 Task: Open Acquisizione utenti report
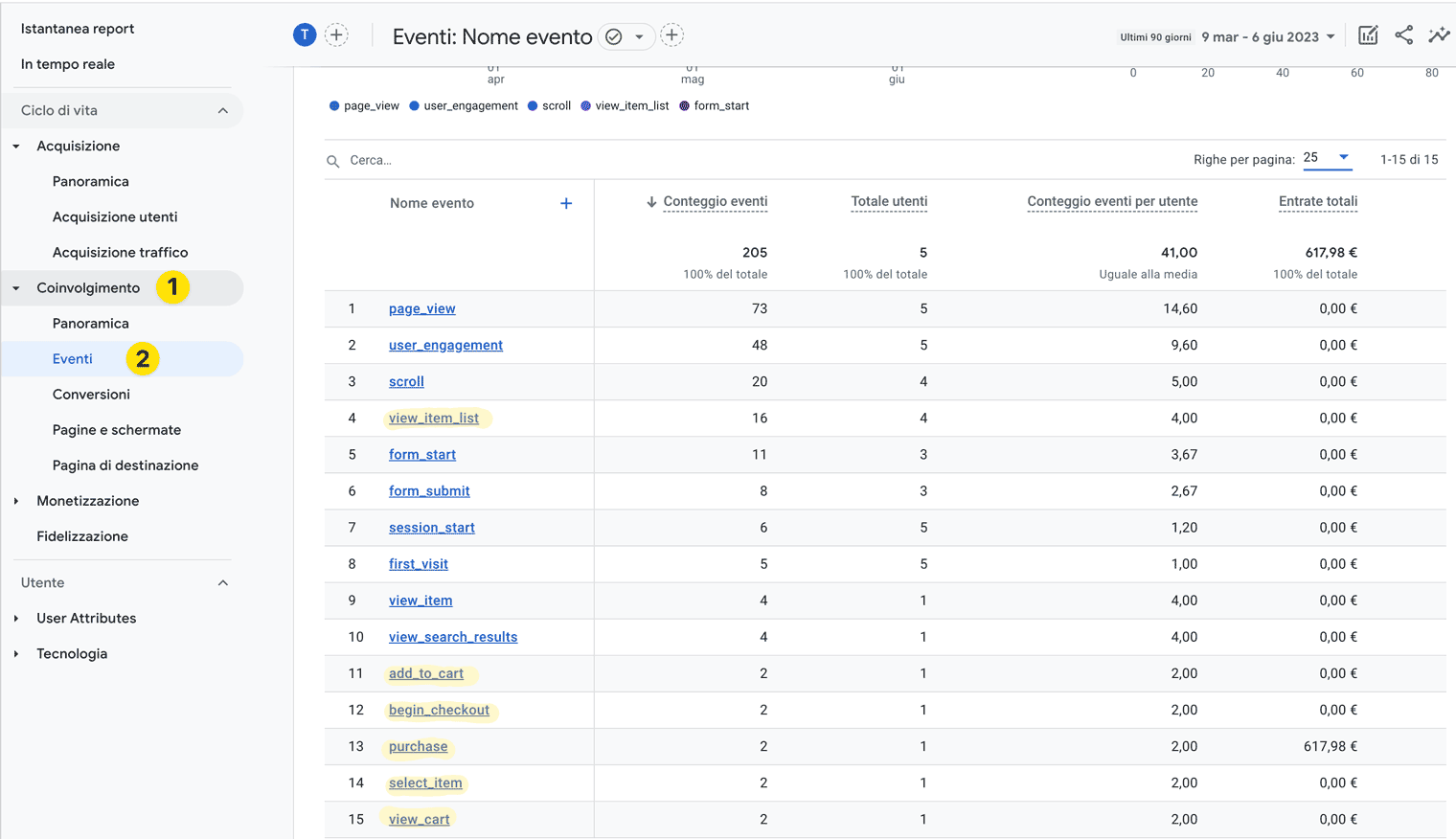(x=115, y=216)
